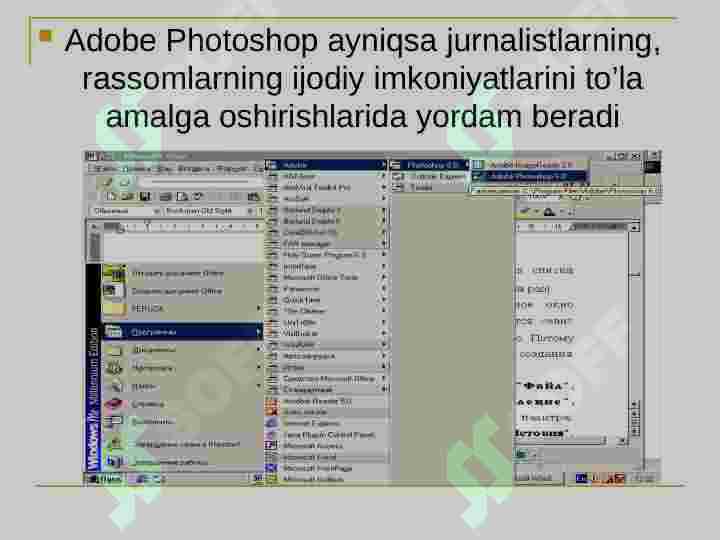
Task: Launch Java Plug-in Control Panel
Action: 327,434
